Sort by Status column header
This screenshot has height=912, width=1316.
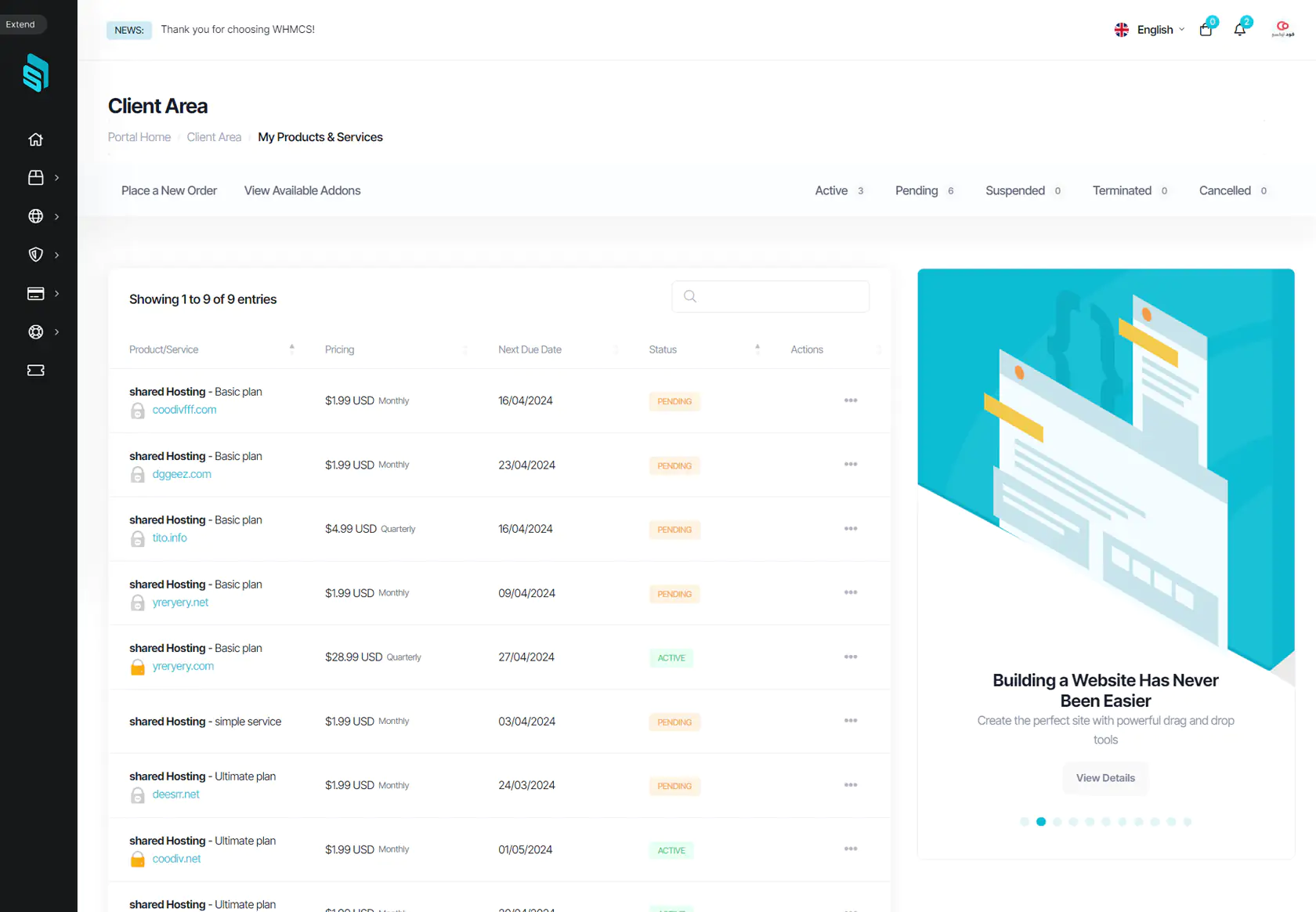[x=704, y=349]
